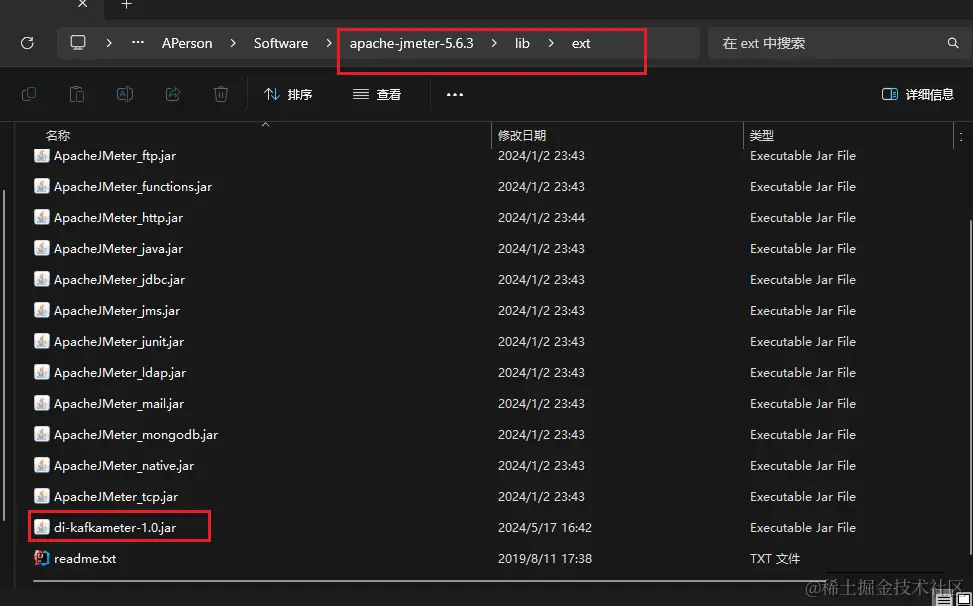This screenshot has width=973, height=606.
Task: Click the cut/copy icon in the toolbar
Action: [29, 94]
